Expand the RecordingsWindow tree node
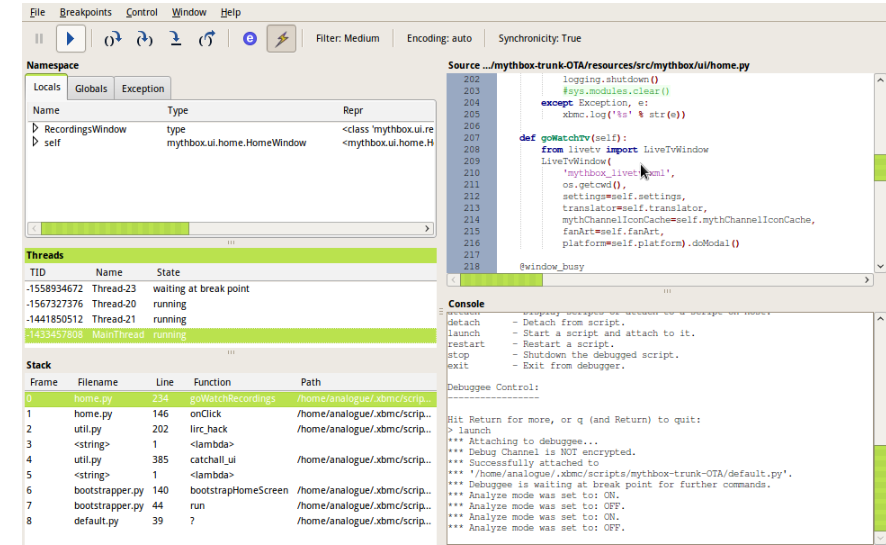This screenshot has width=886, height=545. [36, 129]
